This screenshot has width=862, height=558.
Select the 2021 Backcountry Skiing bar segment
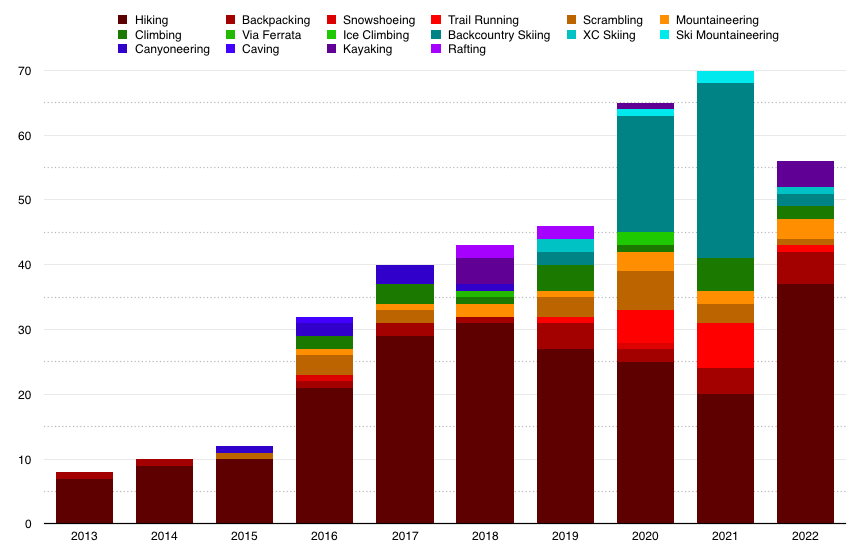[x=725, y=170]
